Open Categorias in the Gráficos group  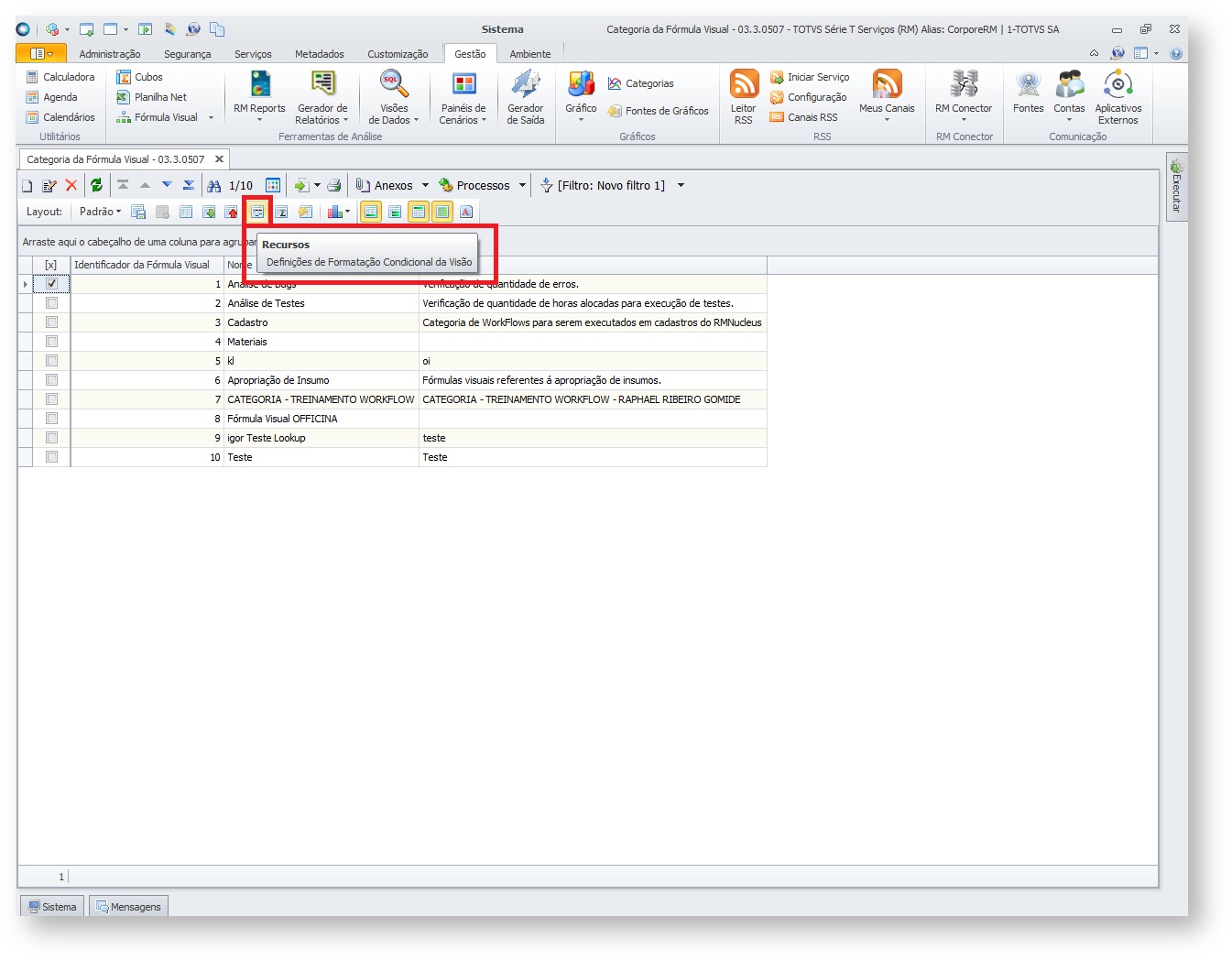coord(640,83)
